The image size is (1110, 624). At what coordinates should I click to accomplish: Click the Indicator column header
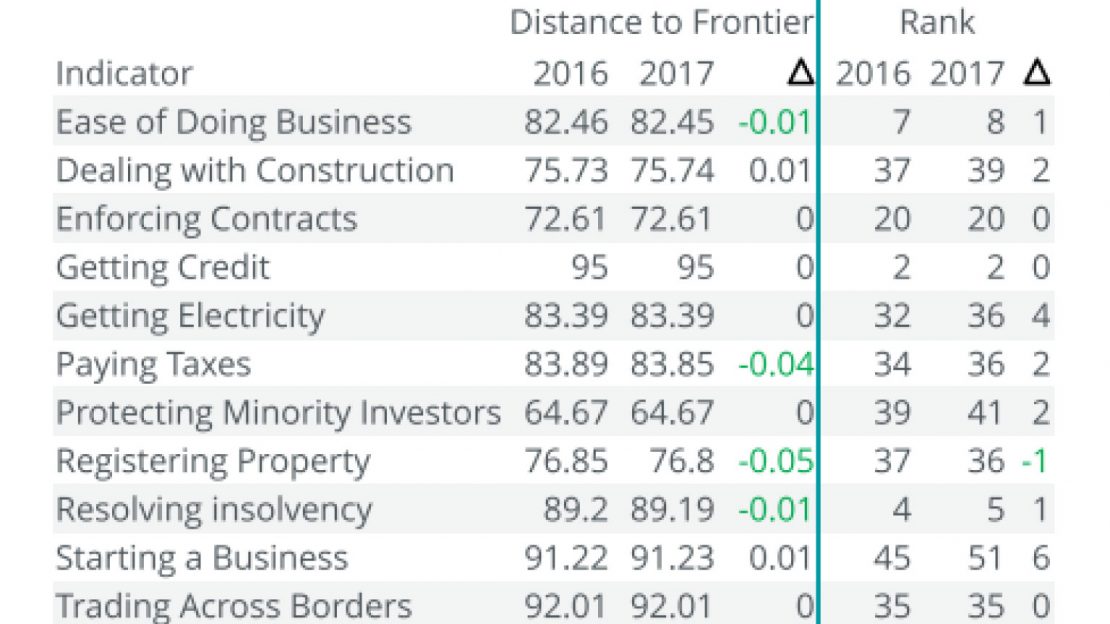coord(124,73)
